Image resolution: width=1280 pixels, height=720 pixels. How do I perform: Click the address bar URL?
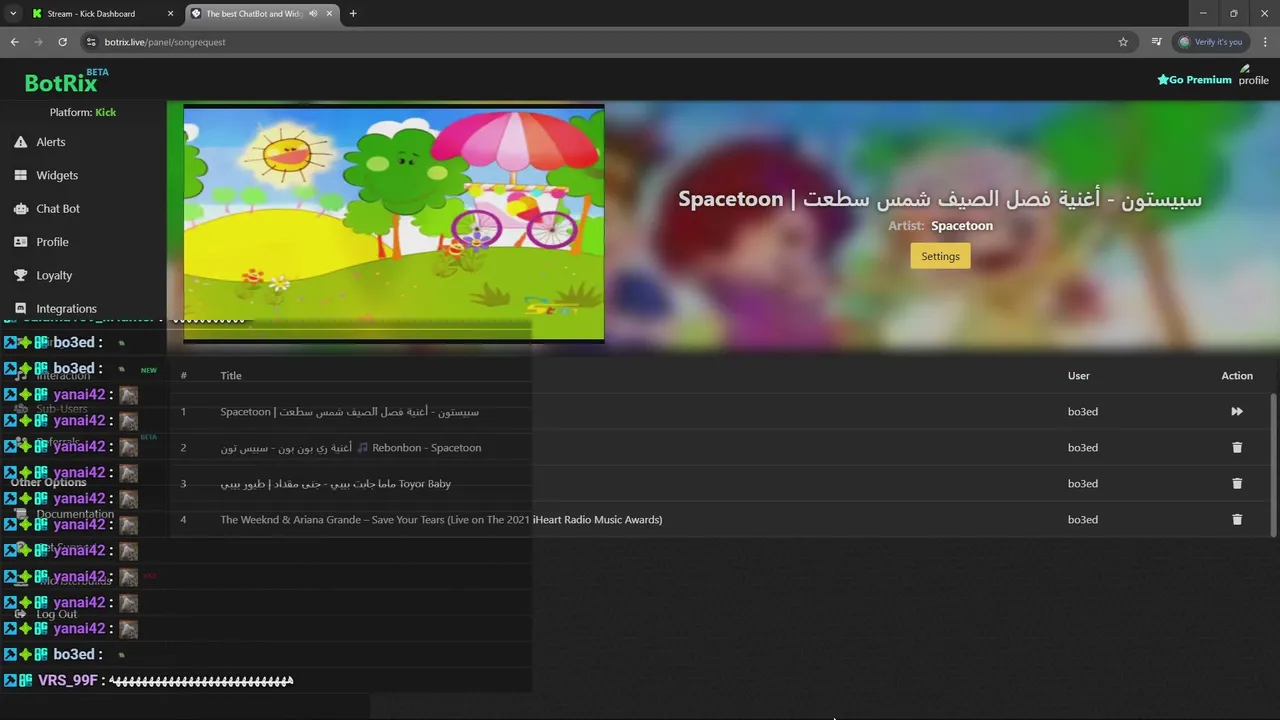tap(165, 42)
